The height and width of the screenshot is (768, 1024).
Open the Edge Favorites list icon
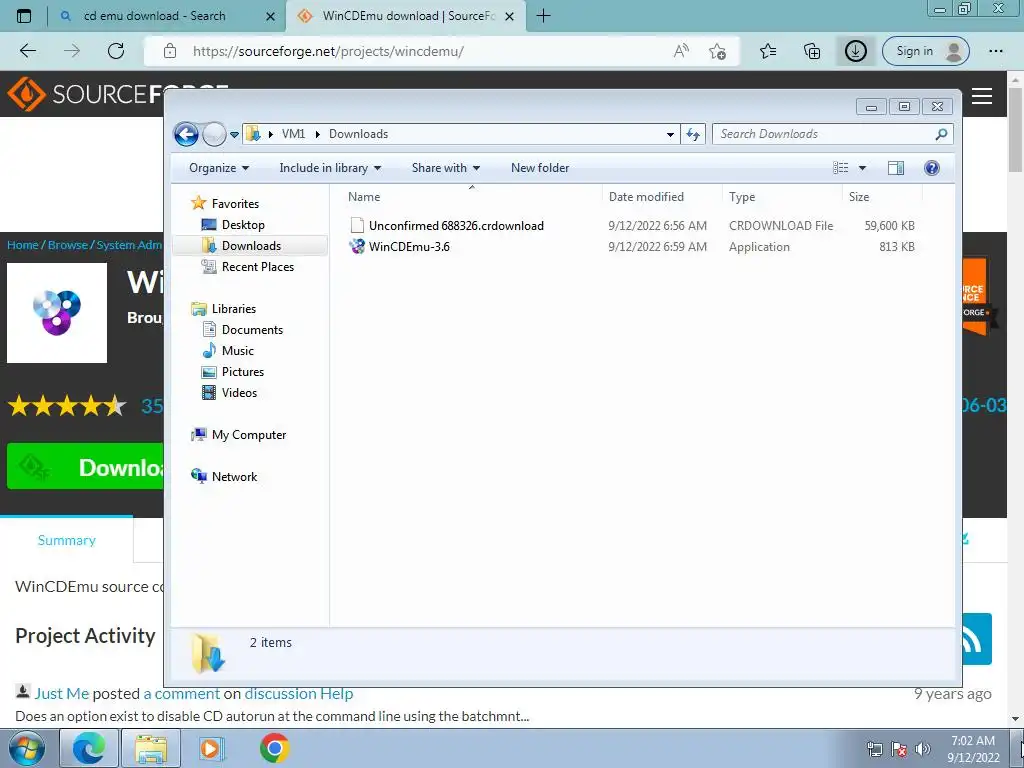768,51
